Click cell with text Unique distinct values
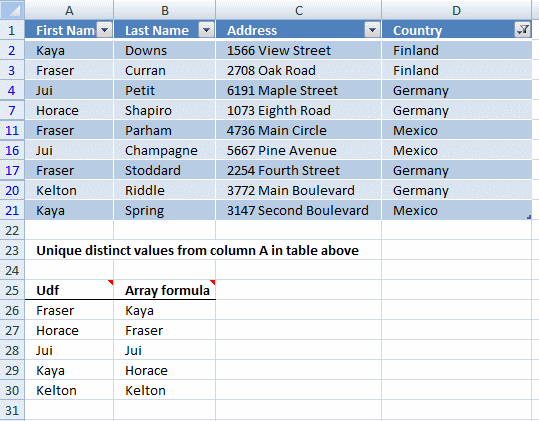 [197, 251]
